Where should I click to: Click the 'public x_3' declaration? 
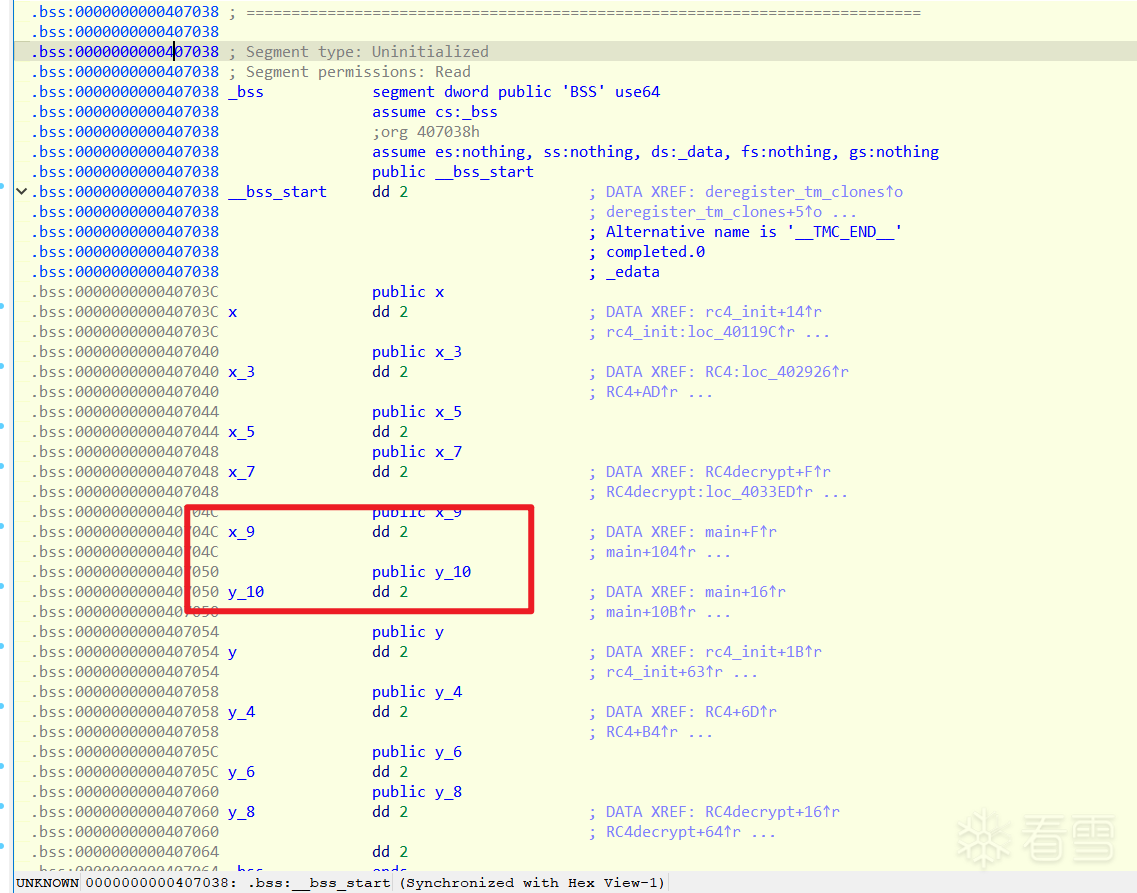click(417, 352)
